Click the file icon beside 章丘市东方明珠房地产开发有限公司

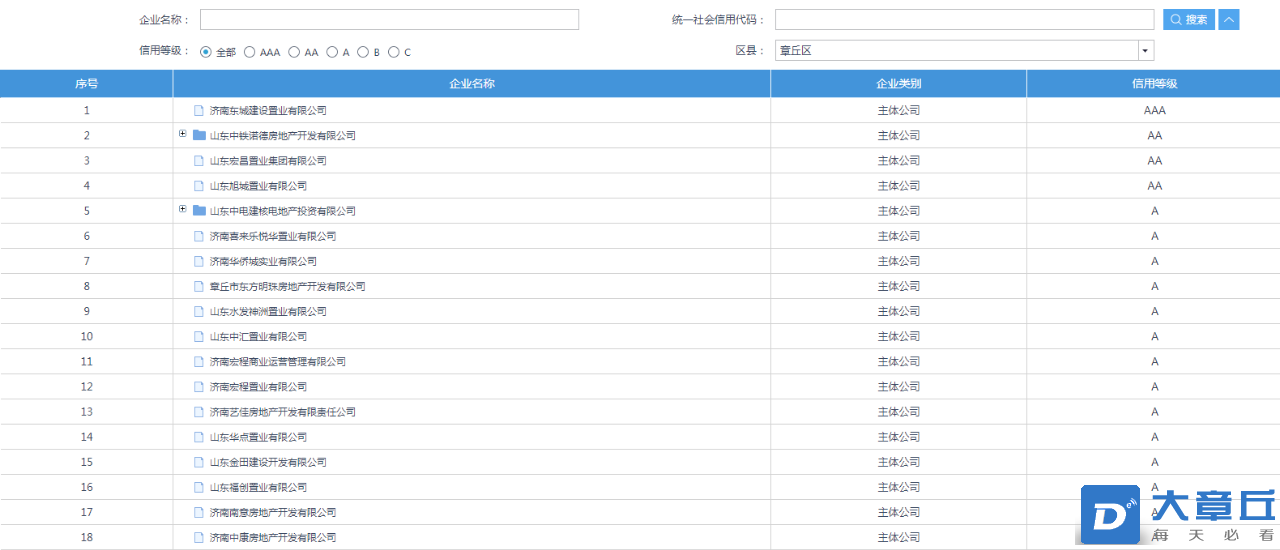199,287
